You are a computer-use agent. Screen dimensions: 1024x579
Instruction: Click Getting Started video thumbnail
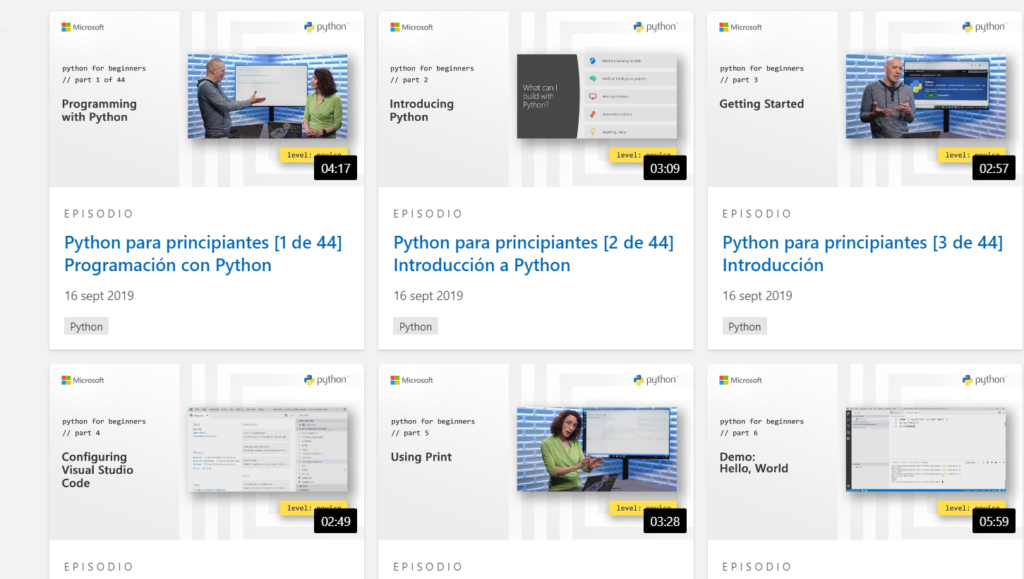coord(925,96)
